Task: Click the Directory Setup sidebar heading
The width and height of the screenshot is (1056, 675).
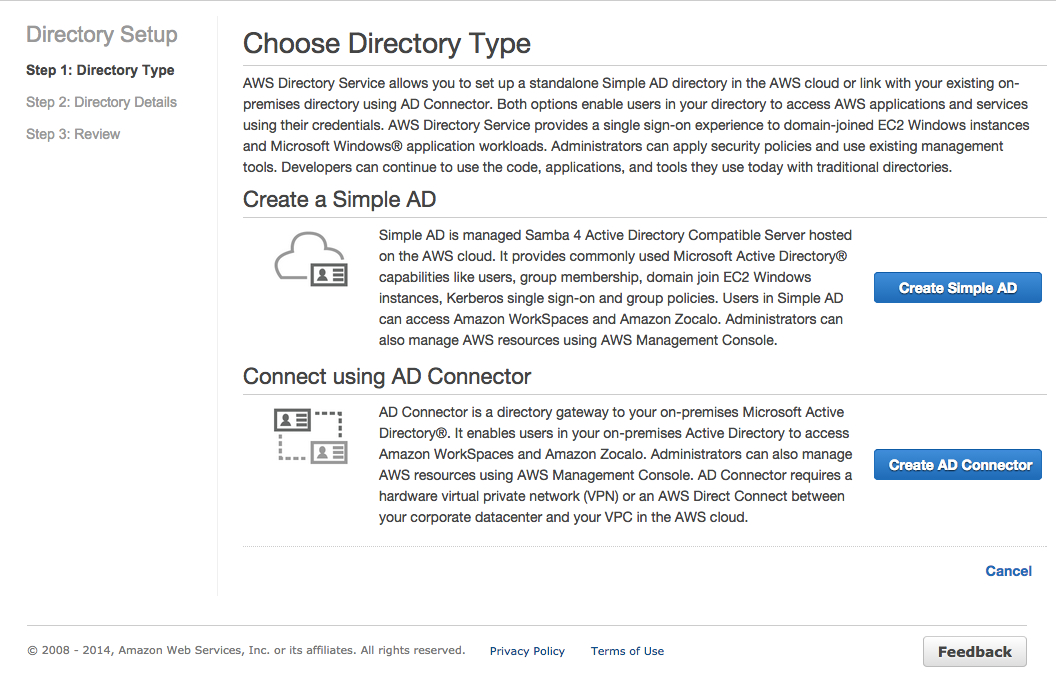Action: pyautogui.click(x=101, y=35)
